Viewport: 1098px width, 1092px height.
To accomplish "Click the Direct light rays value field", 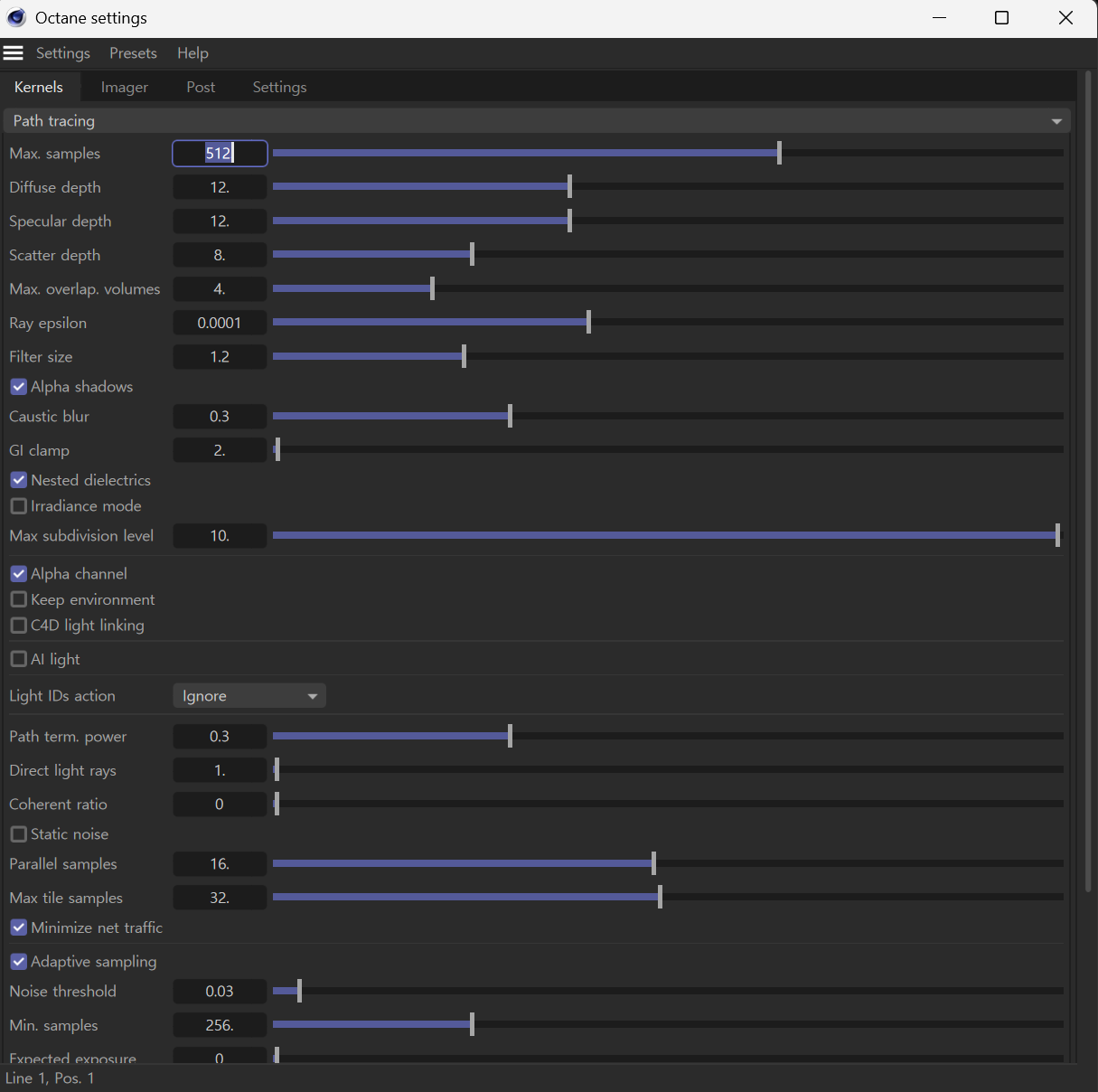I will click(220, 770).
